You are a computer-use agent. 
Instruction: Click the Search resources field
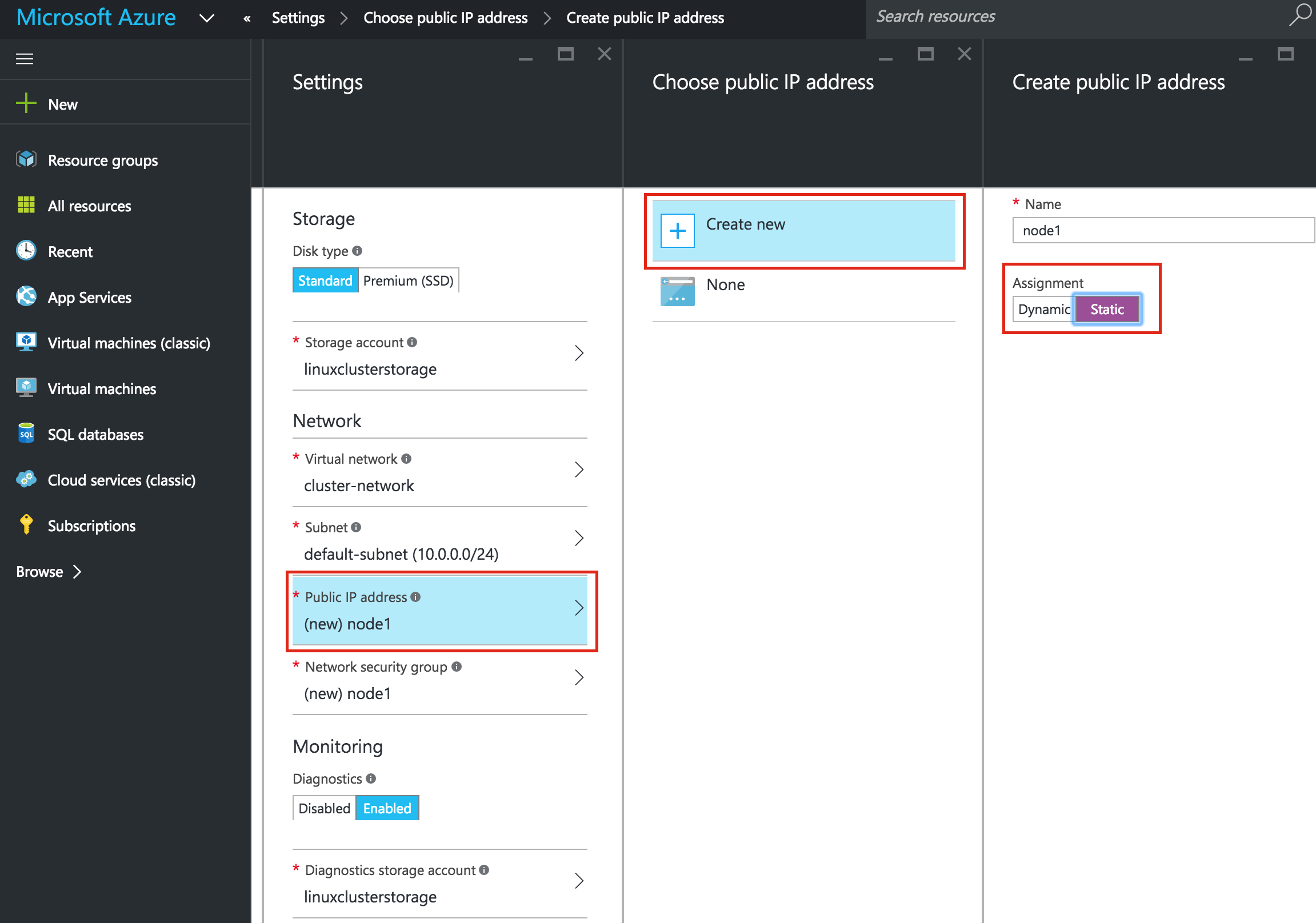coord(1078,17)
